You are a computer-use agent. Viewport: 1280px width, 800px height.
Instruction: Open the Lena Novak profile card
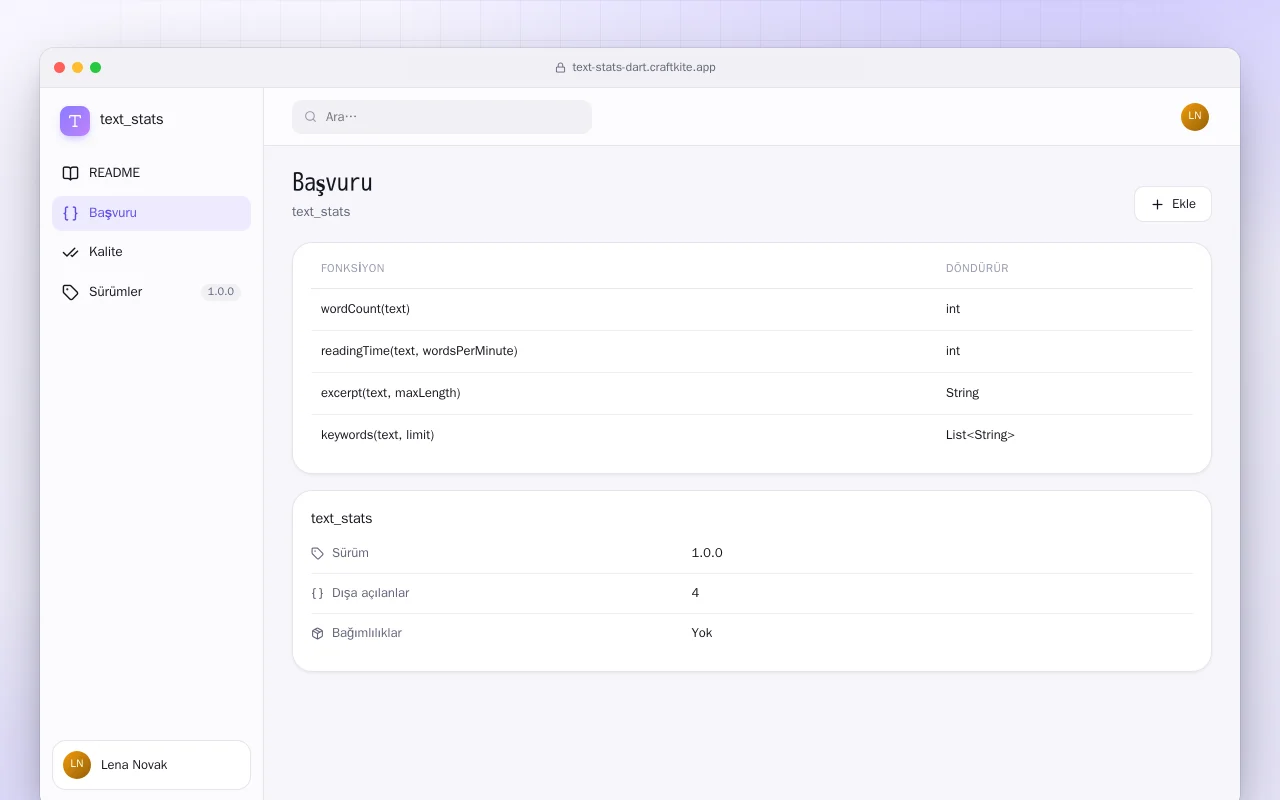coord(151,765)
